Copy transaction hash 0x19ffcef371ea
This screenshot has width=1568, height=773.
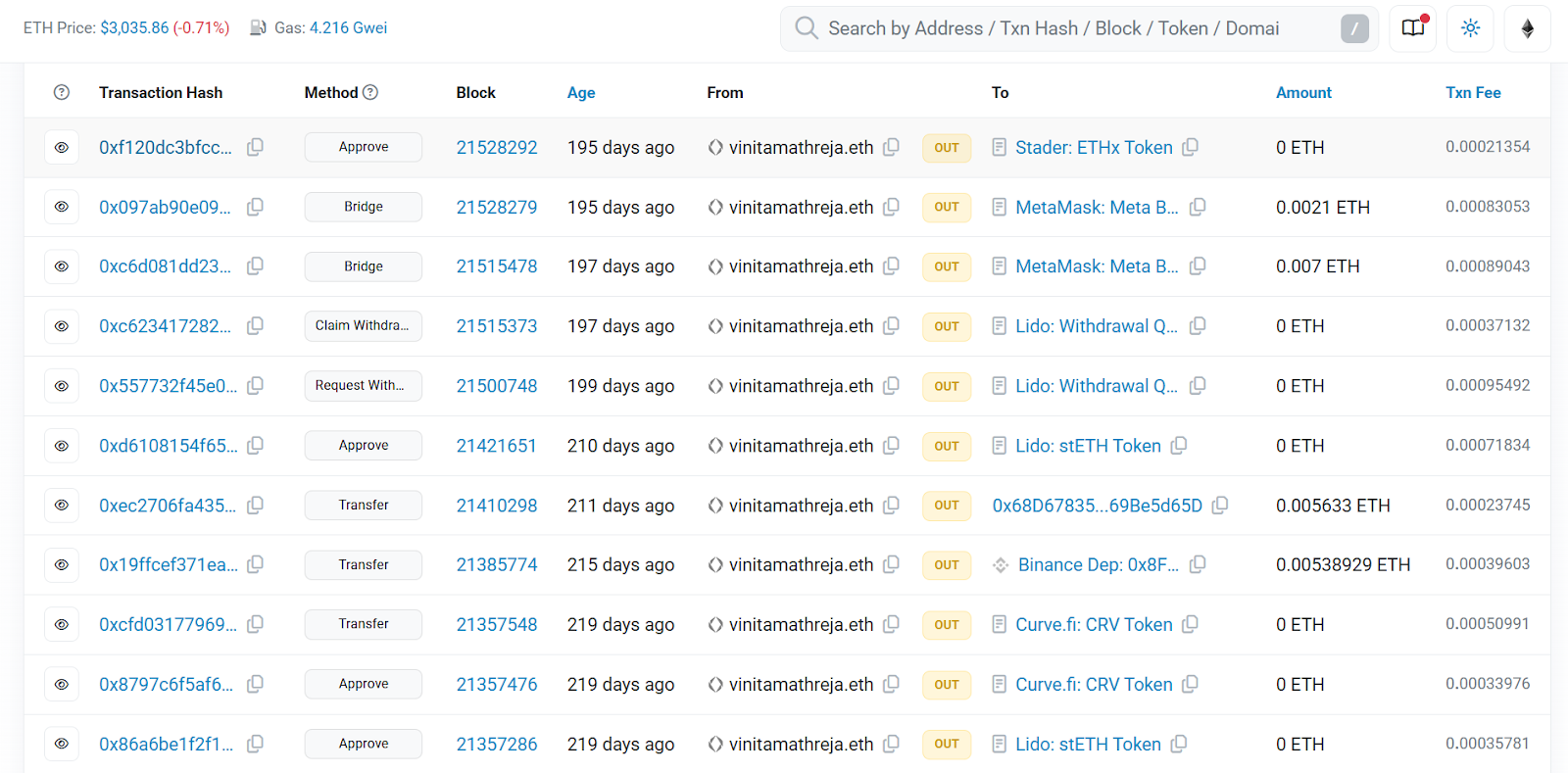pos(255,565)
